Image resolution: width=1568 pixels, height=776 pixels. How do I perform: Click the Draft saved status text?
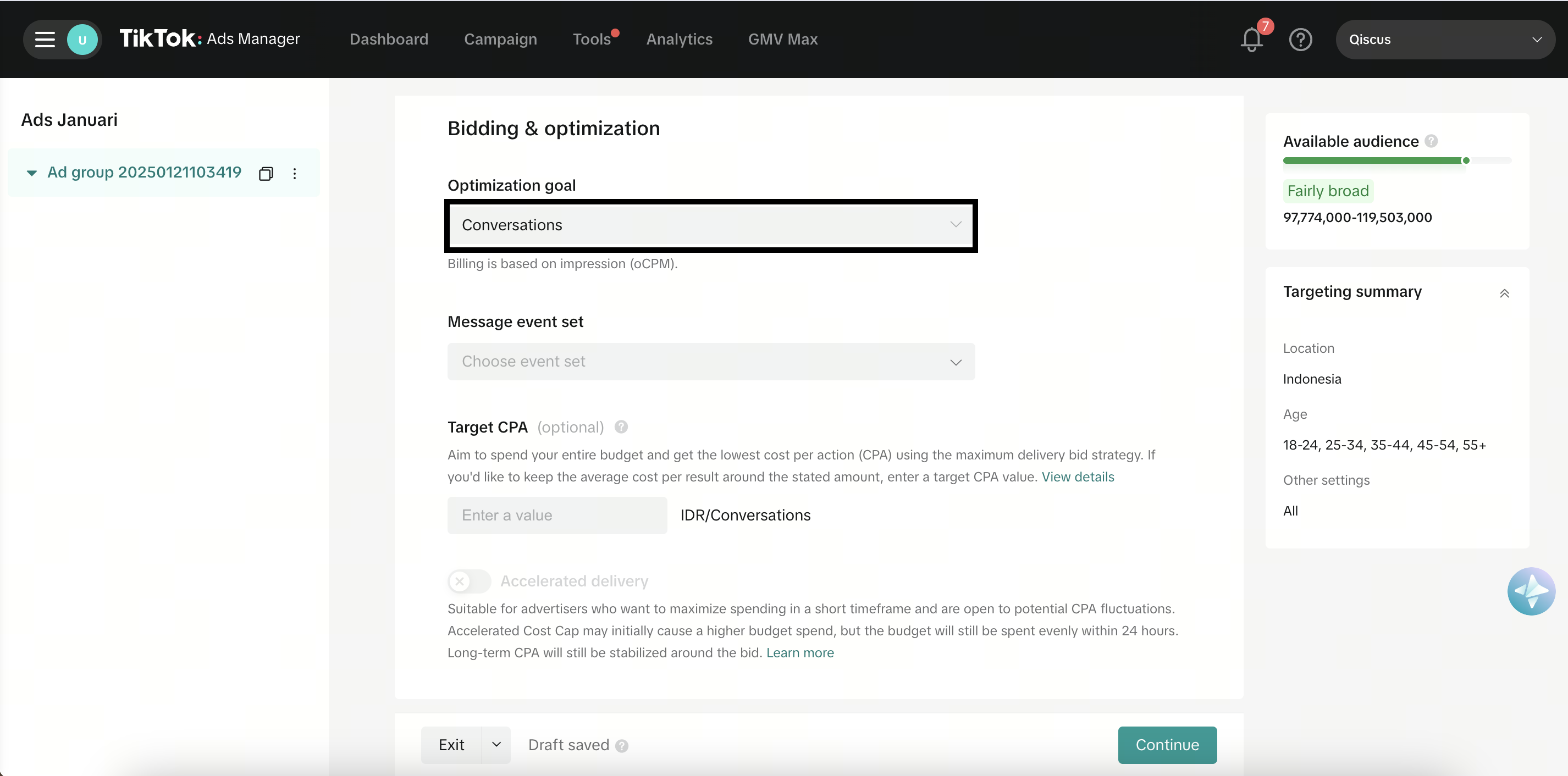[x=568, y=745]
